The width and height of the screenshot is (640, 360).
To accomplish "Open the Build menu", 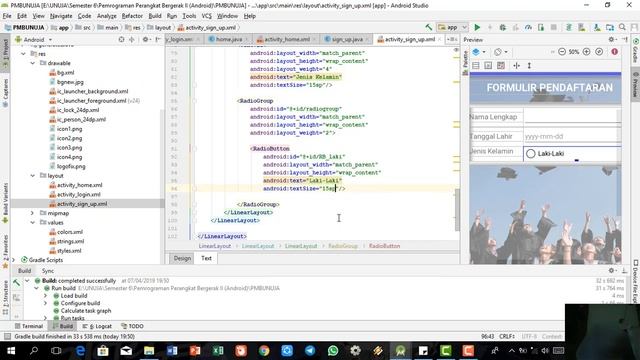I will 155,16.
